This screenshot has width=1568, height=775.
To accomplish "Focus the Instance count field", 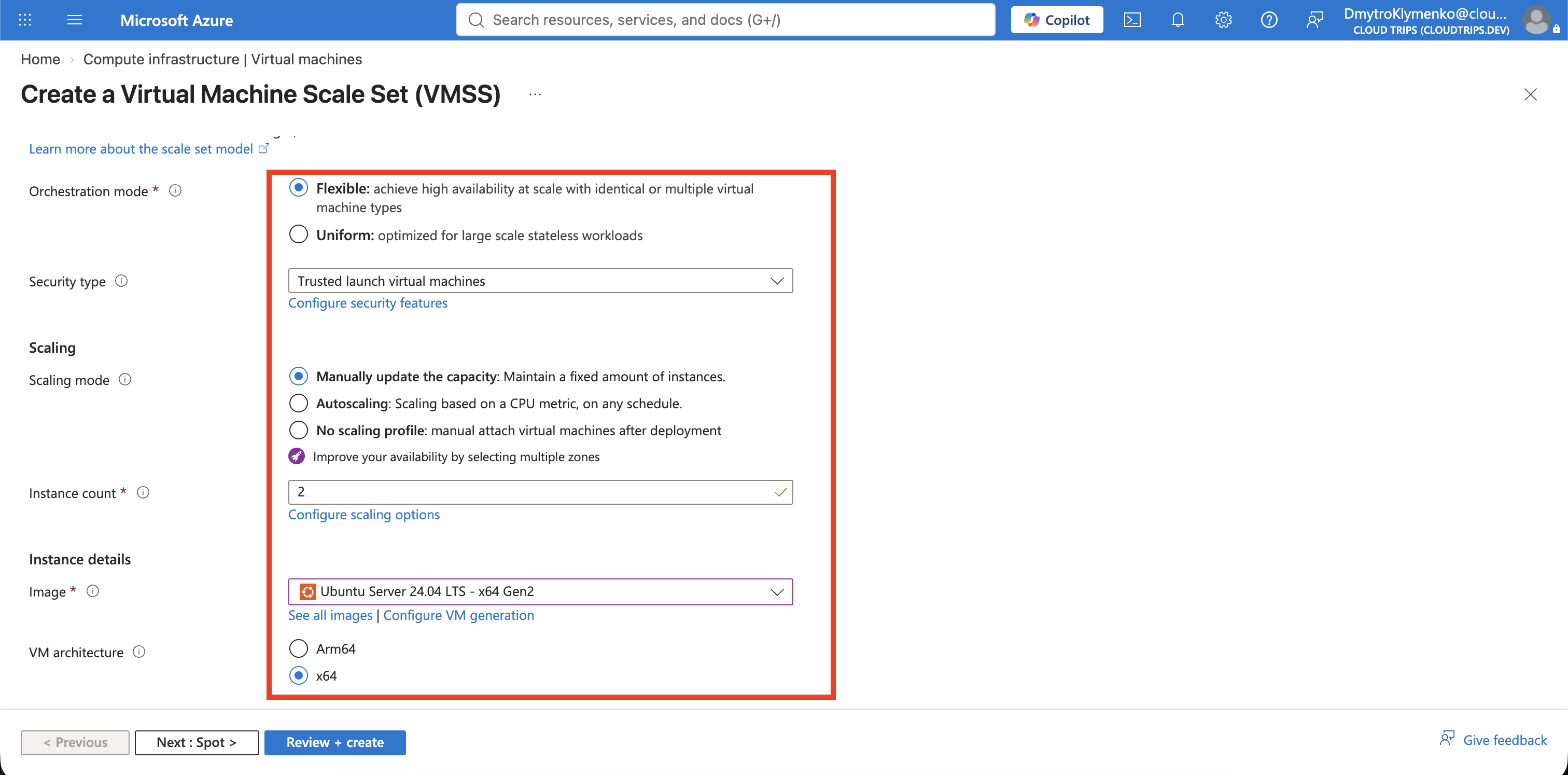I will (x=540, y=492).
